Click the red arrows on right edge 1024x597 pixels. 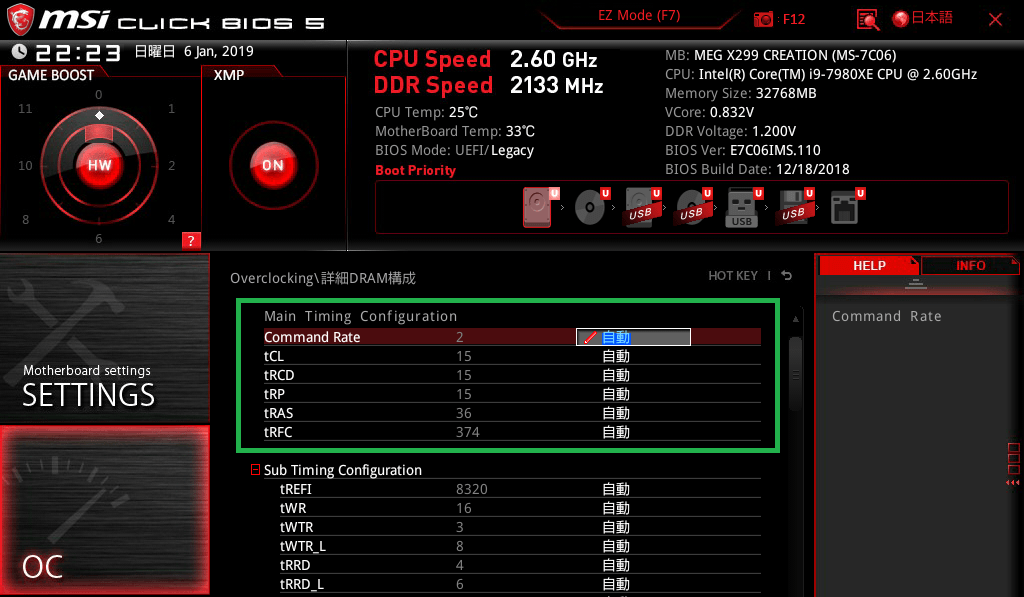(1013, 483)
